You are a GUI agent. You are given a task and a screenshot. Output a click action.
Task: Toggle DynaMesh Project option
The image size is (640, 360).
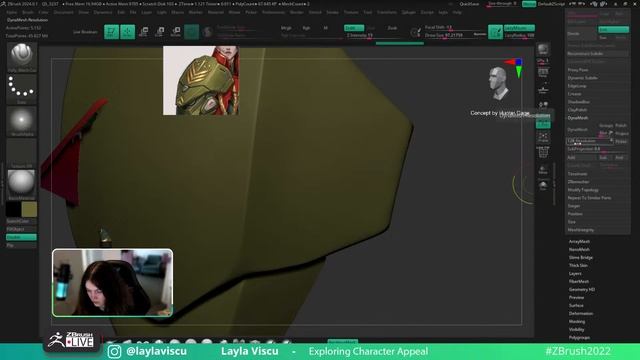pos(621,133)
